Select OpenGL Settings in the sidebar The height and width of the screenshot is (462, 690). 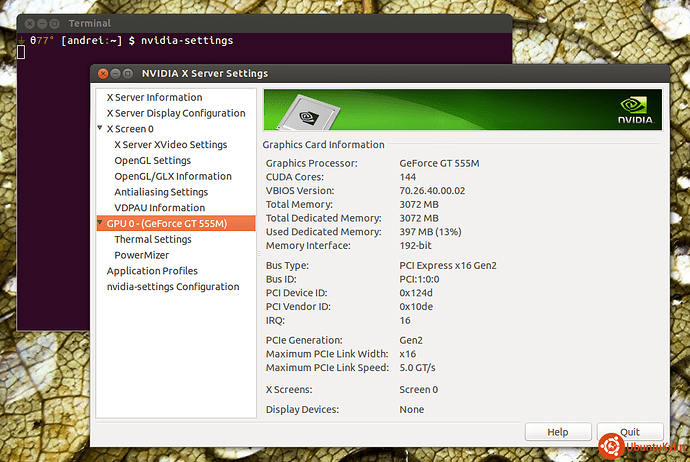[x=152, y=160]
